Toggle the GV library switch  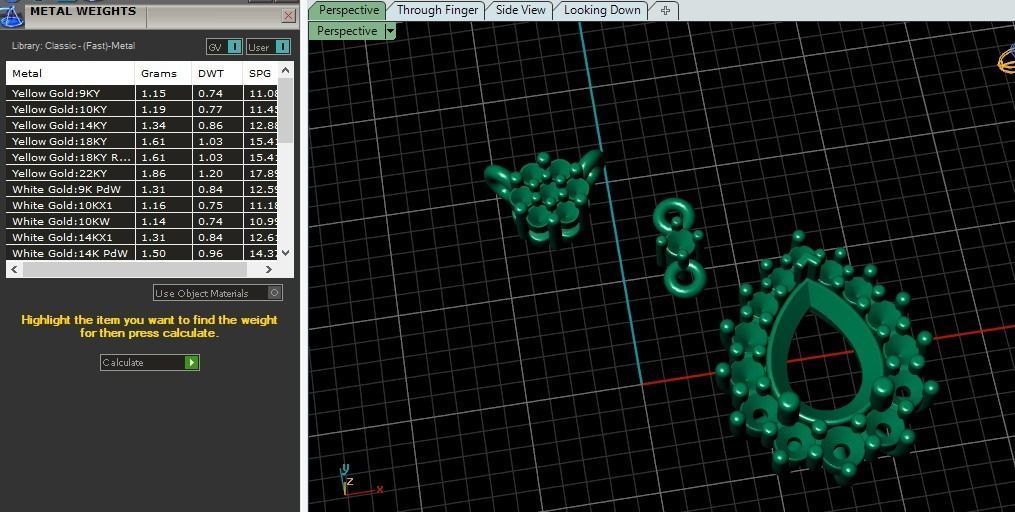point(224,47)
